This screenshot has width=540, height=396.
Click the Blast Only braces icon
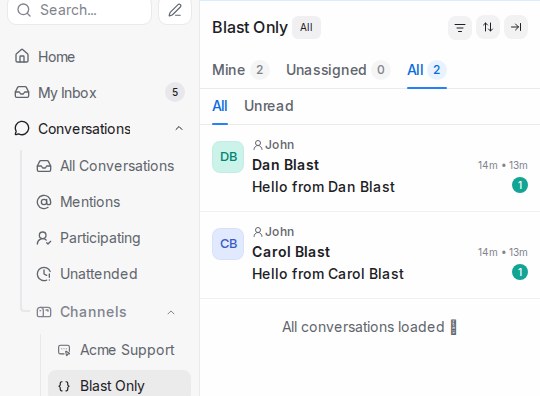click(x=64, y=386)
